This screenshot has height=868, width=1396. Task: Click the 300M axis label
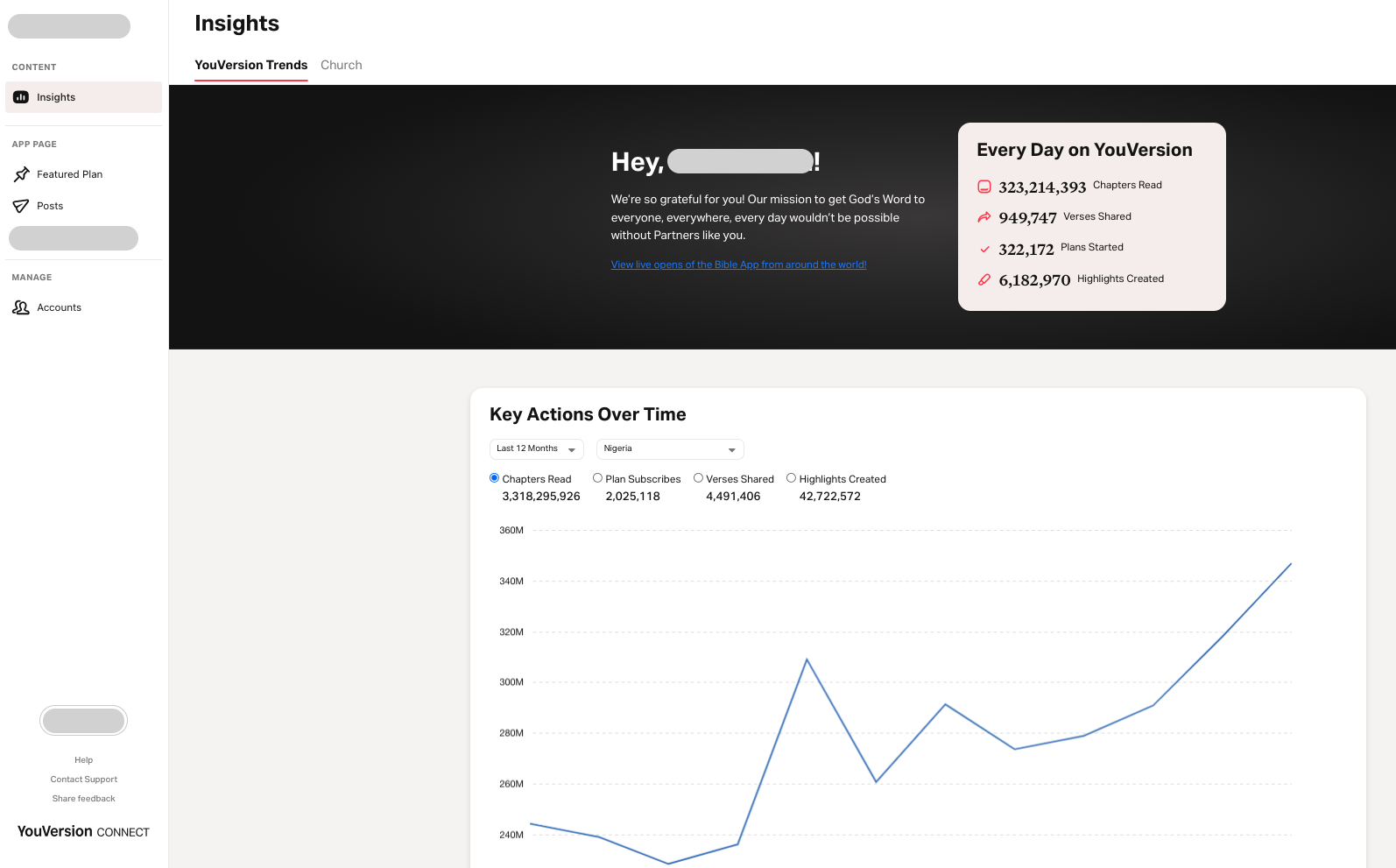tap(511, 682)
